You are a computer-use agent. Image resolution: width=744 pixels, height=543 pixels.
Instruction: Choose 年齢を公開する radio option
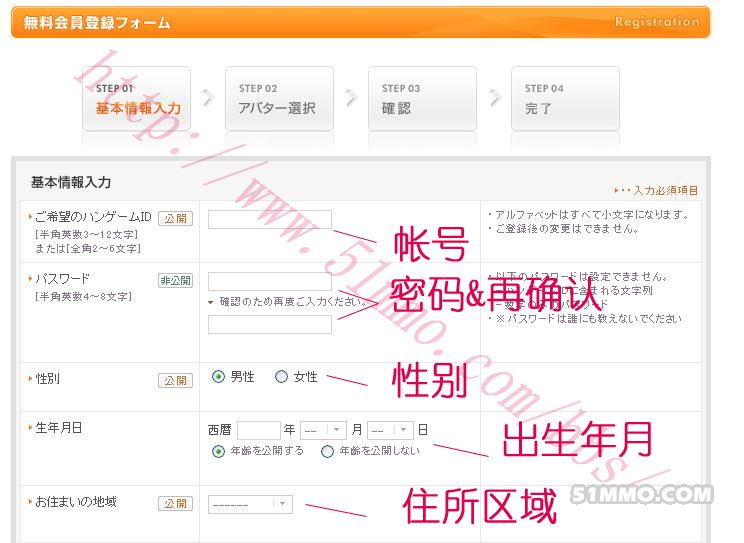(218, 451)
